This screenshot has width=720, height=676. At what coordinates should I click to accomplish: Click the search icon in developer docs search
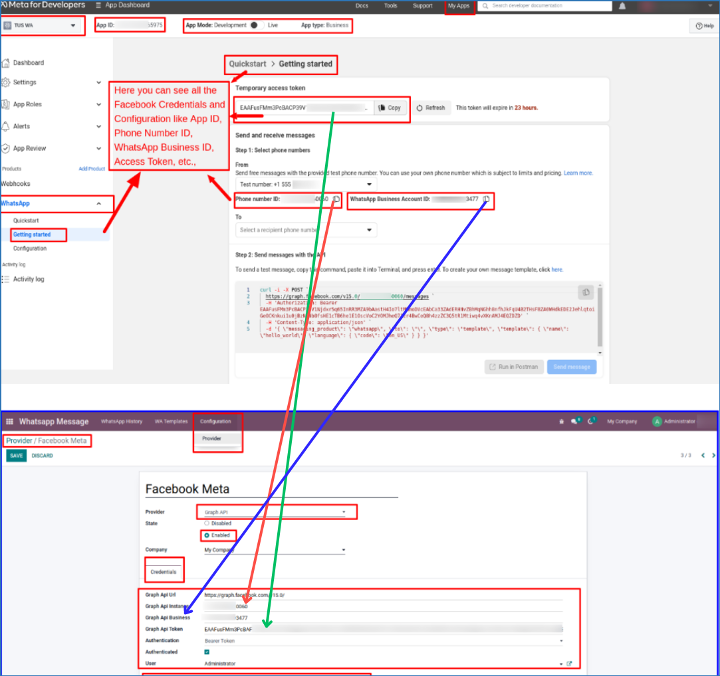pos(485,6)
